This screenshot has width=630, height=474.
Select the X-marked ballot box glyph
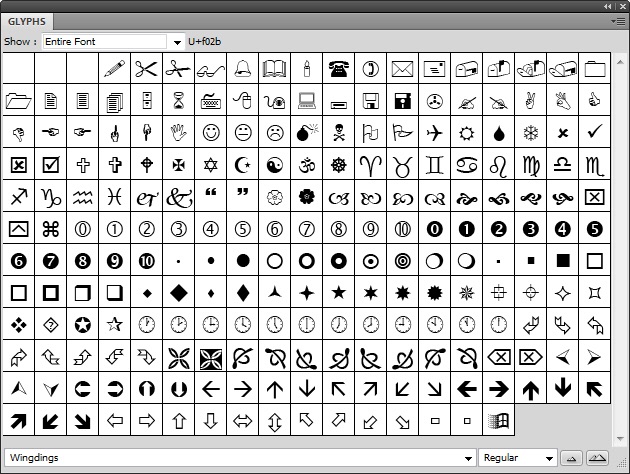[19, 164]
